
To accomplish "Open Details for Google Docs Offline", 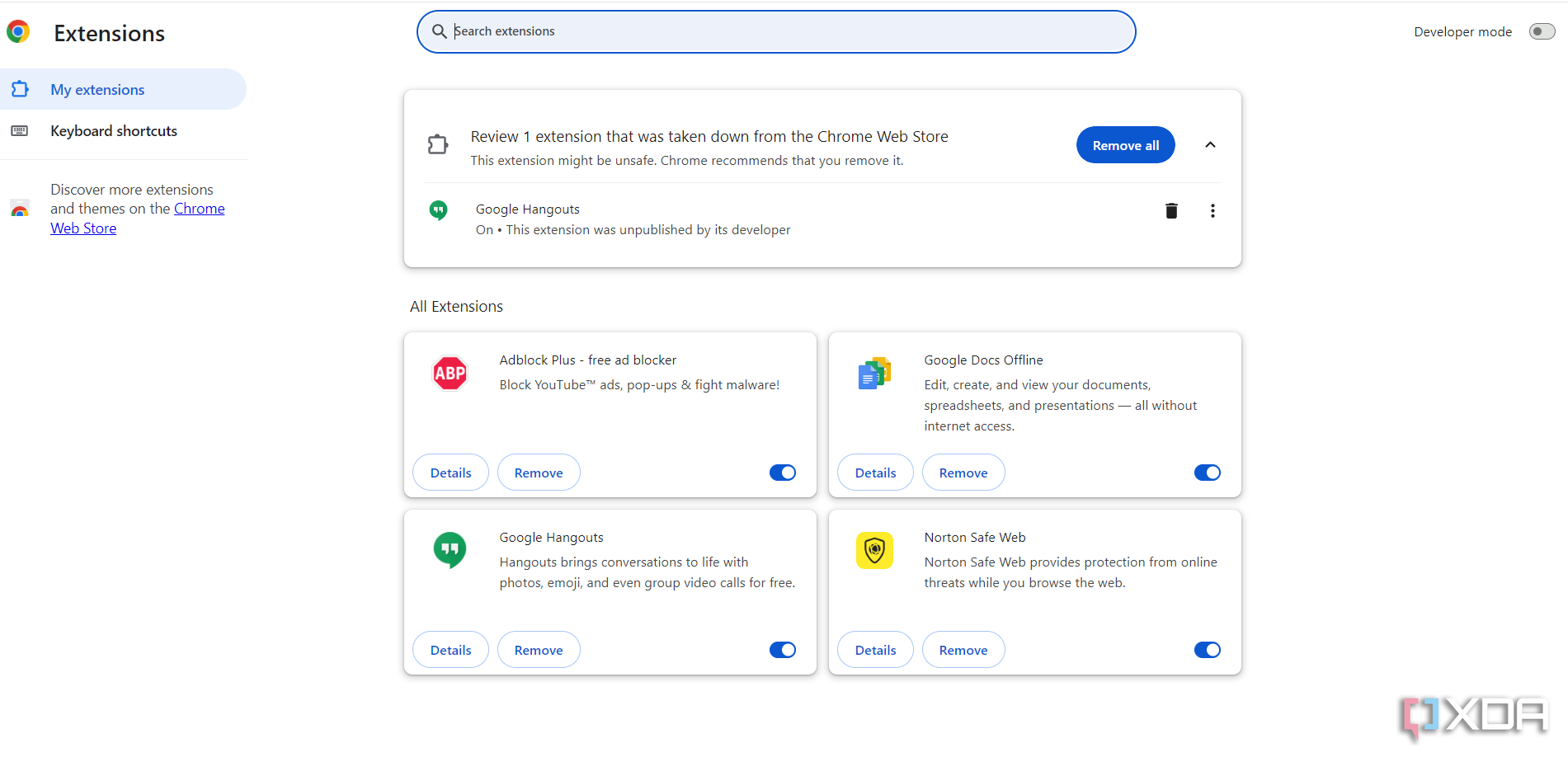I will 875,473.
